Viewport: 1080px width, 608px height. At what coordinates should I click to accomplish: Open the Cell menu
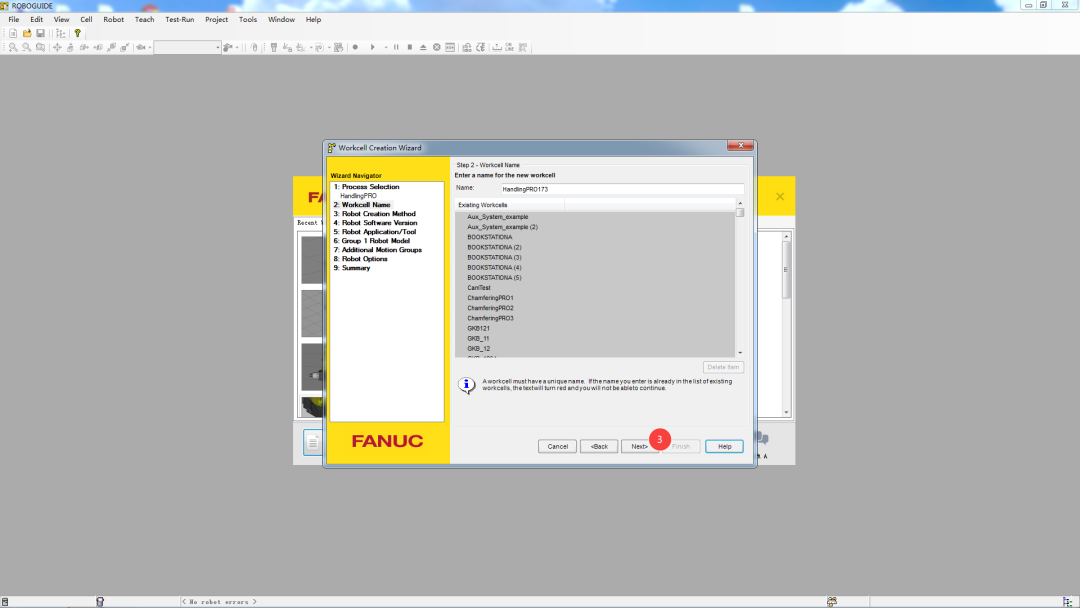coord(86,19)
